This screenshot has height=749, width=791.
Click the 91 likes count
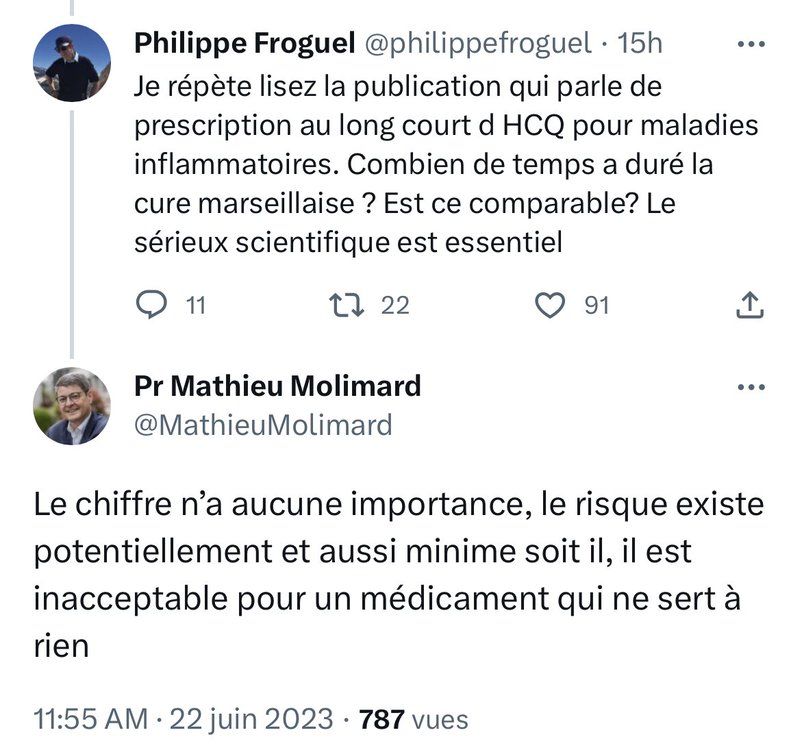(x=596, y=305)
